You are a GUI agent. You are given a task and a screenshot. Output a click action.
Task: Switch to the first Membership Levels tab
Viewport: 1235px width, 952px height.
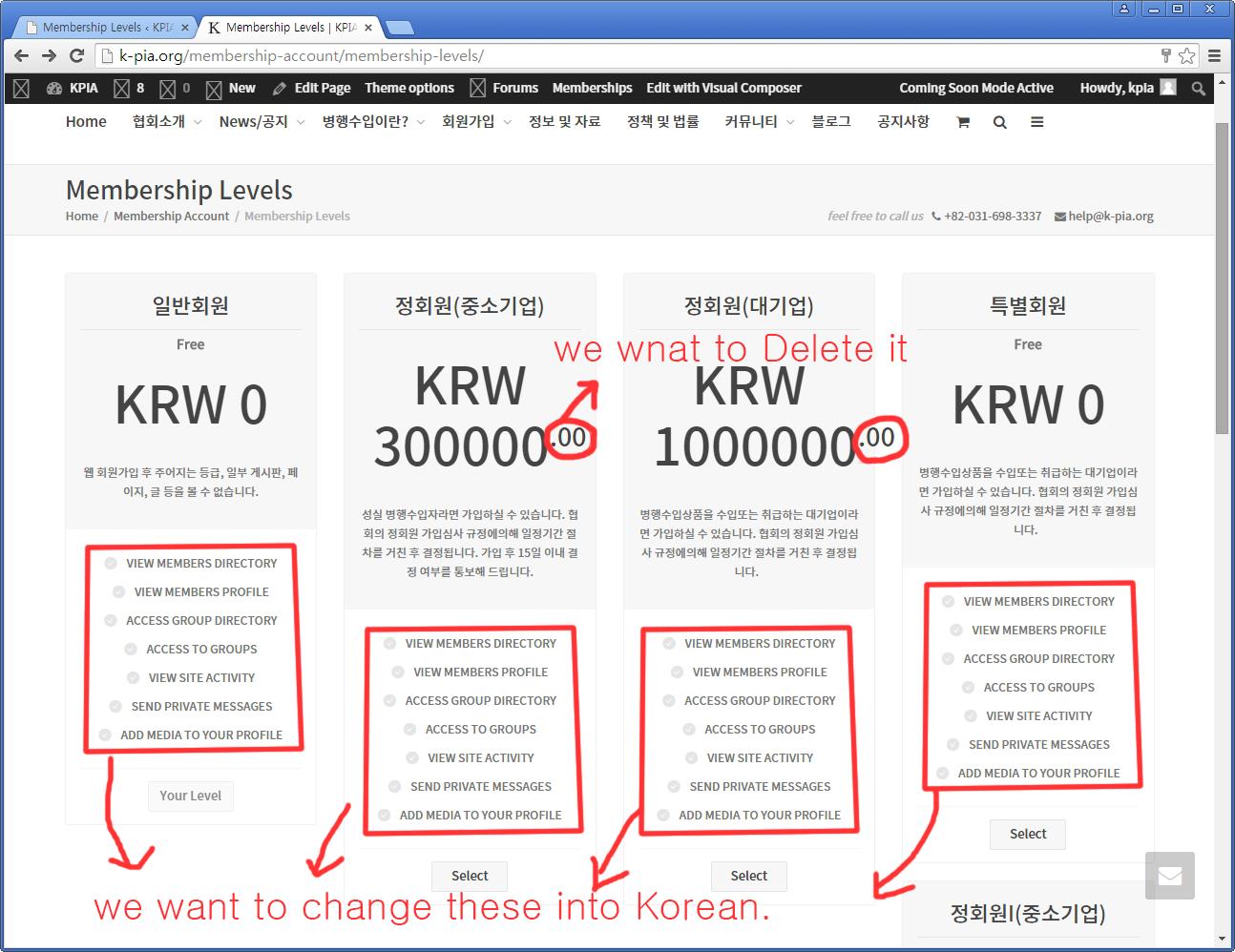[x=105, y=28]
